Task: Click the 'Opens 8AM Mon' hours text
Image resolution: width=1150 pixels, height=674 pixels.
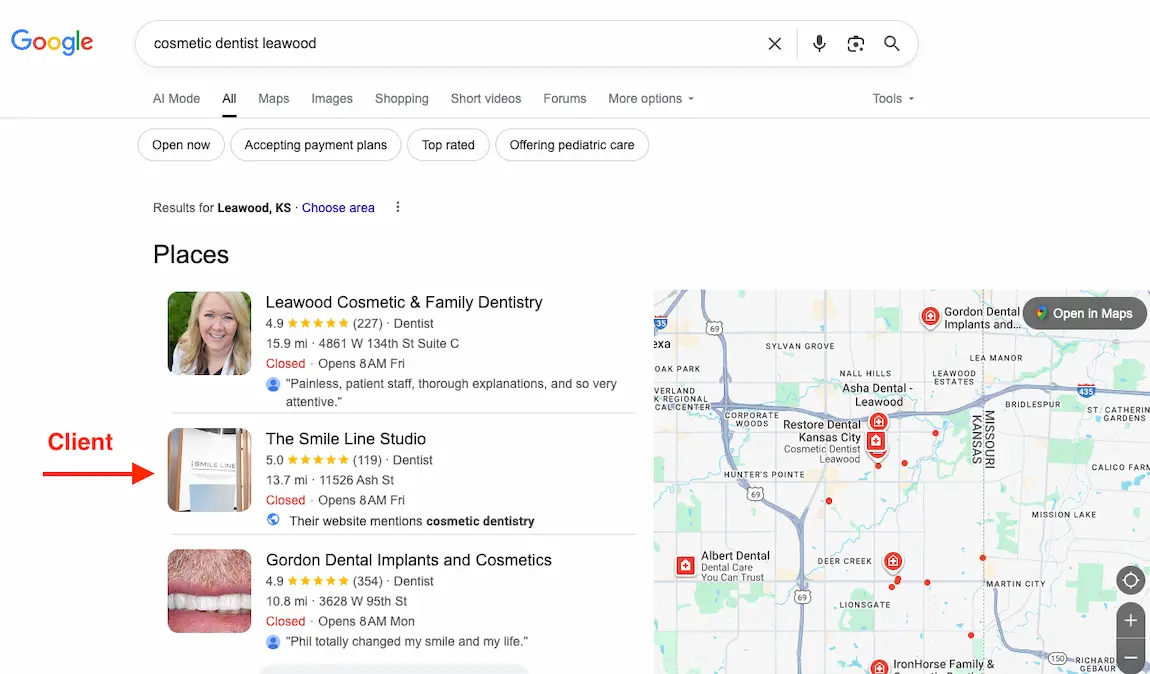Action: (x=366, y=621)
